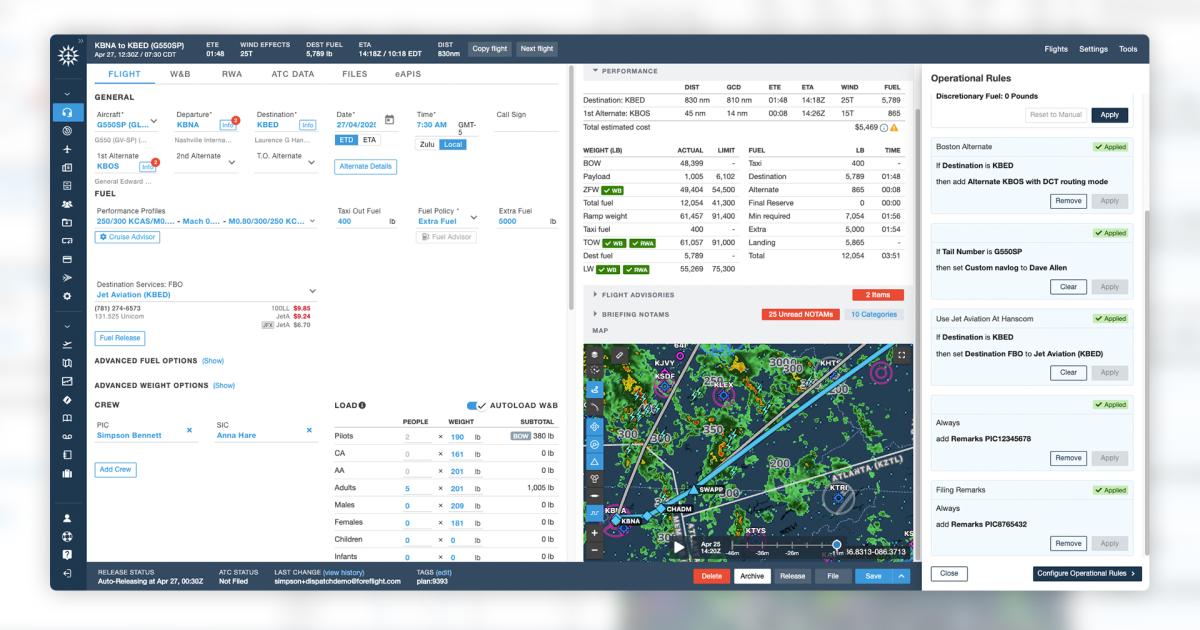Click the Fuel Release button
Viewport: 1200px width, 630px height.
120,338
